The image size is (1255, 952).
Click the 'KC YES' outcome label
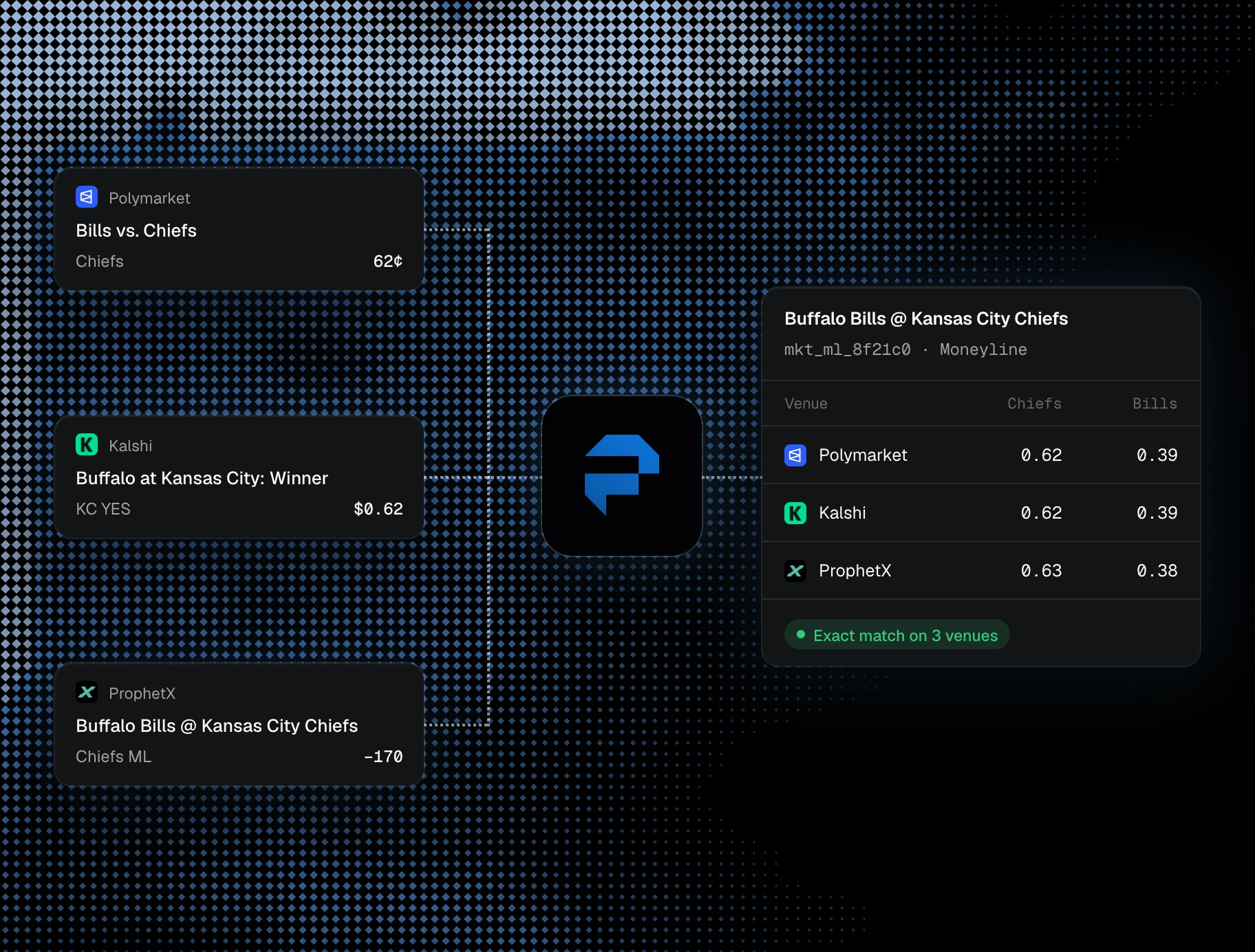[x=103, y=509]
